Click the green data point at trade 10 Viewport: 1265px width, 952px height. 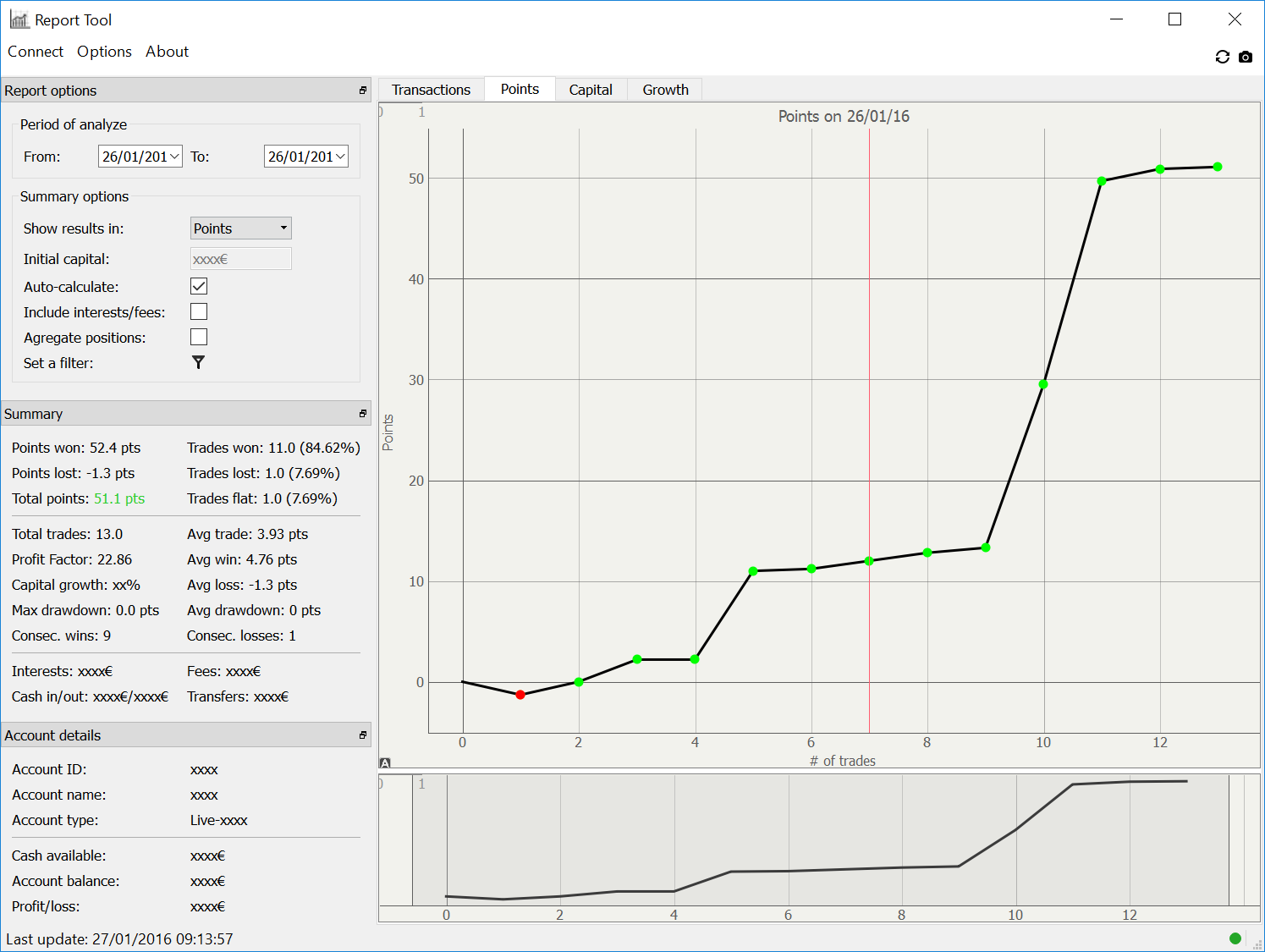tap(1043, 384)
